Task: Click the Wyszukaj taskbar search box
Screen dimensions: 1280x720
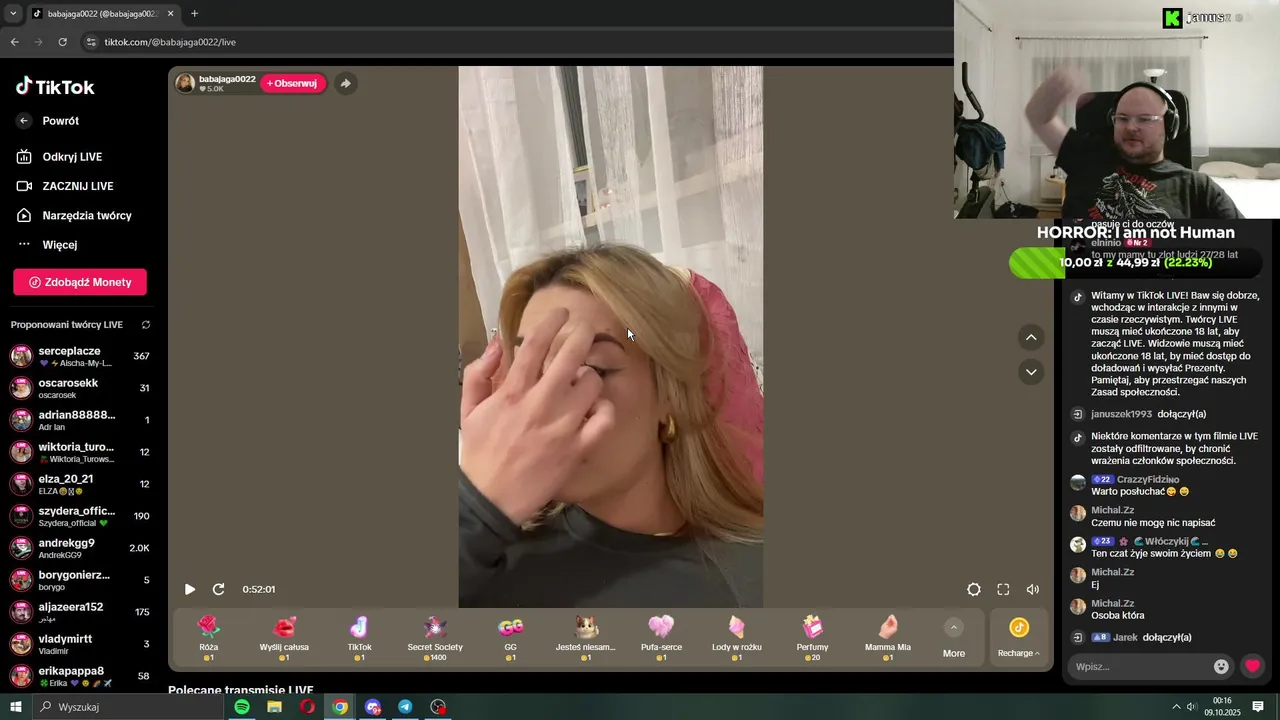Action: pos(127,707)
